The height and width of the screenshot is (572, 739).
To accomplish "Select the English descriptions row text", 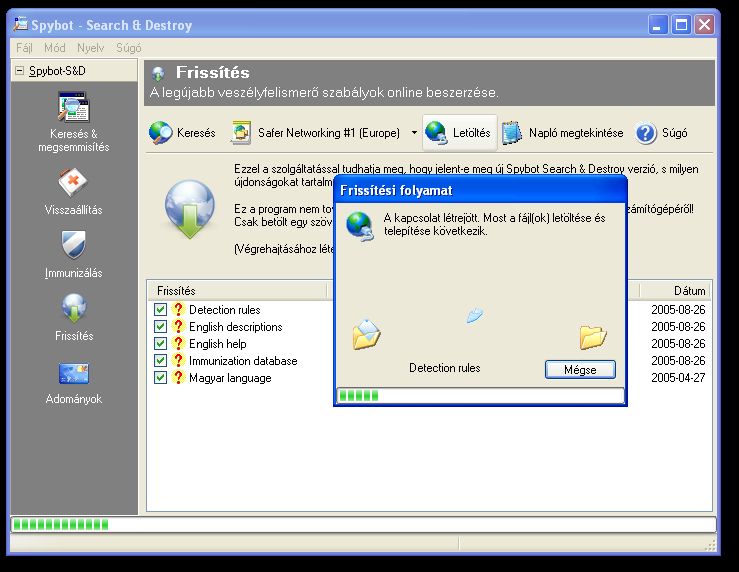I will tap(236, 327).
